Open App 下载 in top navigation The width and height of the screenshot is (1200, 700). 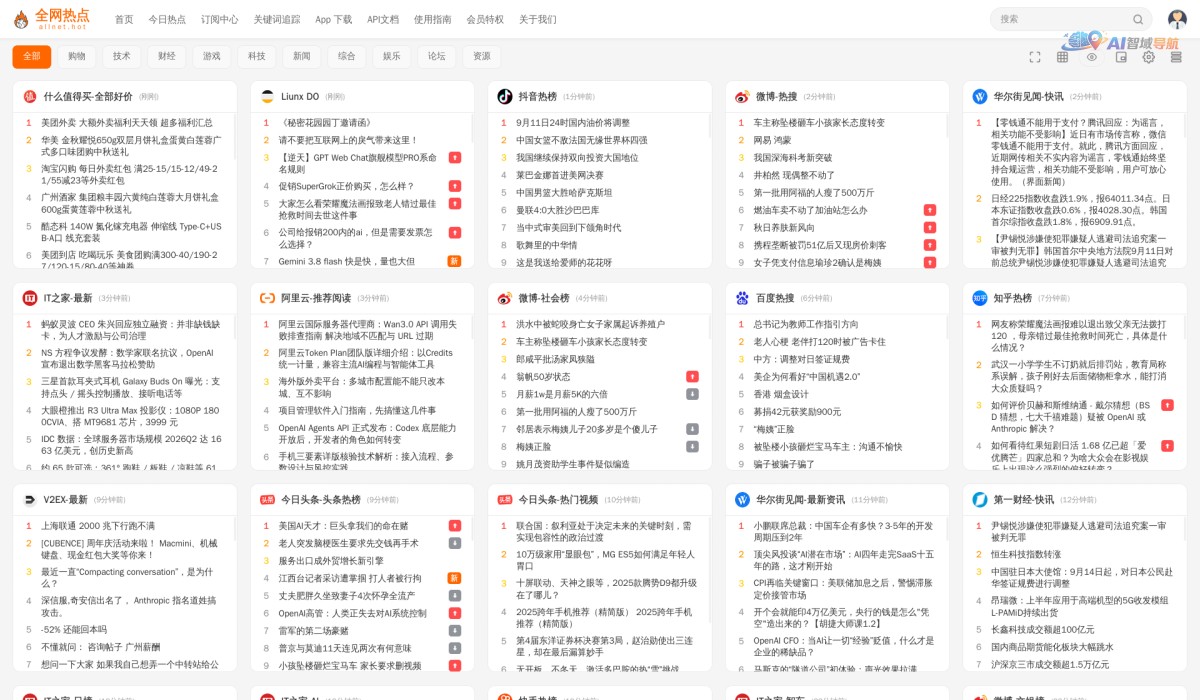[334, 19]
